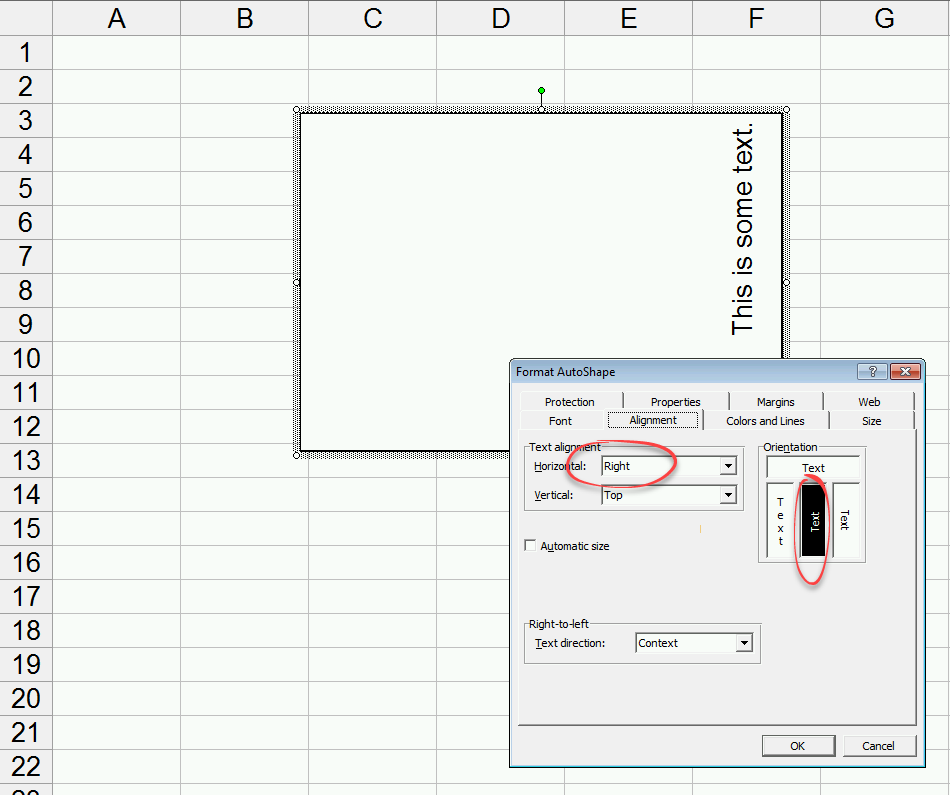Open the Margins tab
The height and width of the screenshot is (795, 950).
pos(776,402)
